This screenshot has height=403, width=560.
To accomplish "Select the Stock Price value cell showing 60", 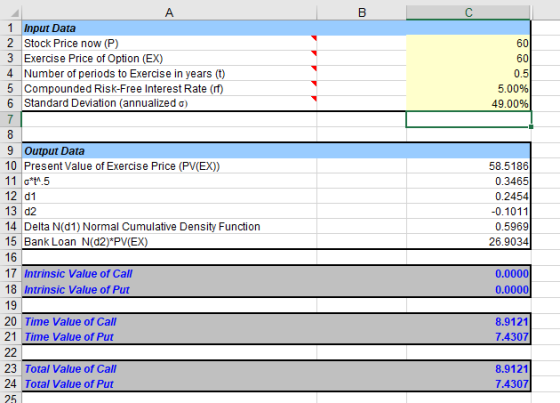I will (x=468, y=43).
